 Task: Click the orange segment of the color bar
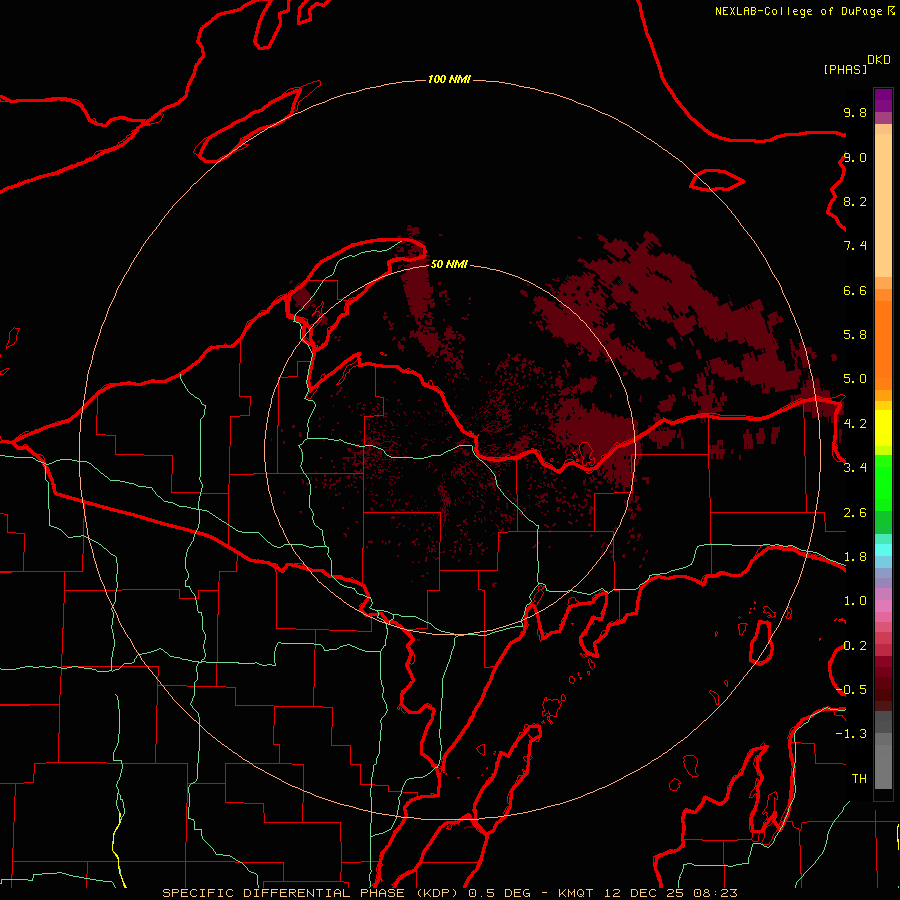pos(883,345)
